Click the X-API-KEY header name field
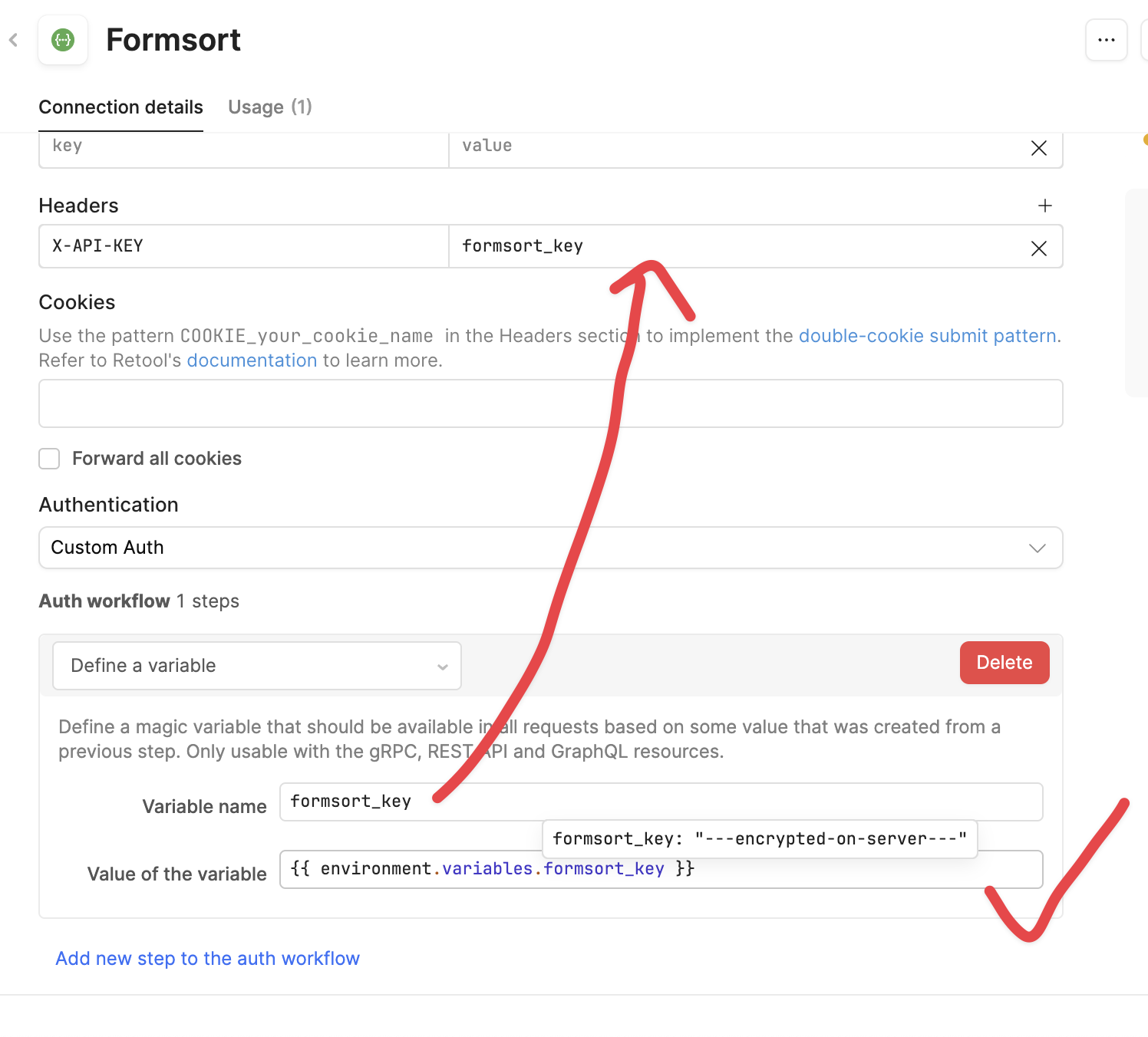This screenshot has width=1148, height=1037. 243,246
